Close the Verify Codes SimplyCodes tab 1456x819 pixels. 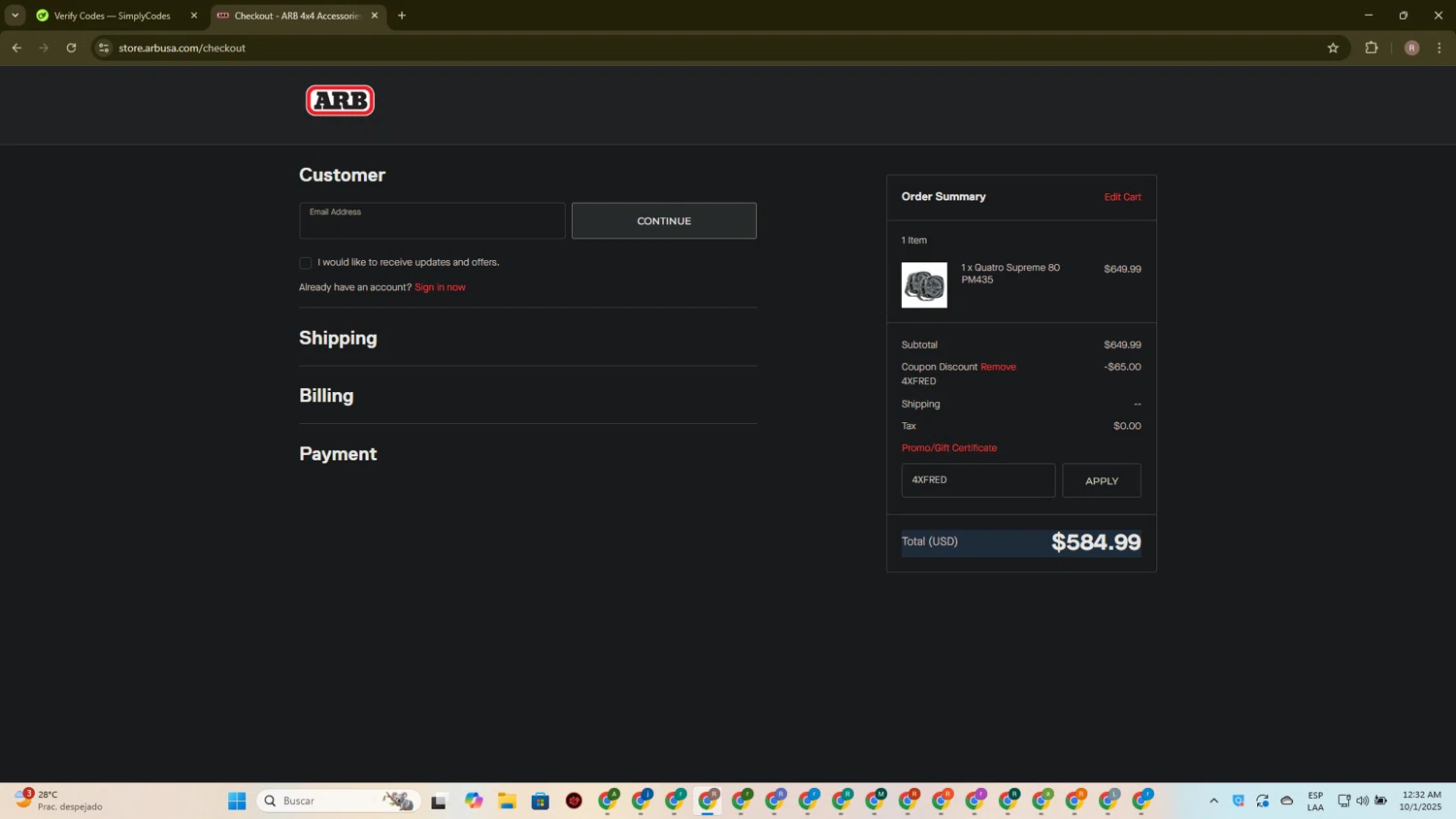point(193,16)
